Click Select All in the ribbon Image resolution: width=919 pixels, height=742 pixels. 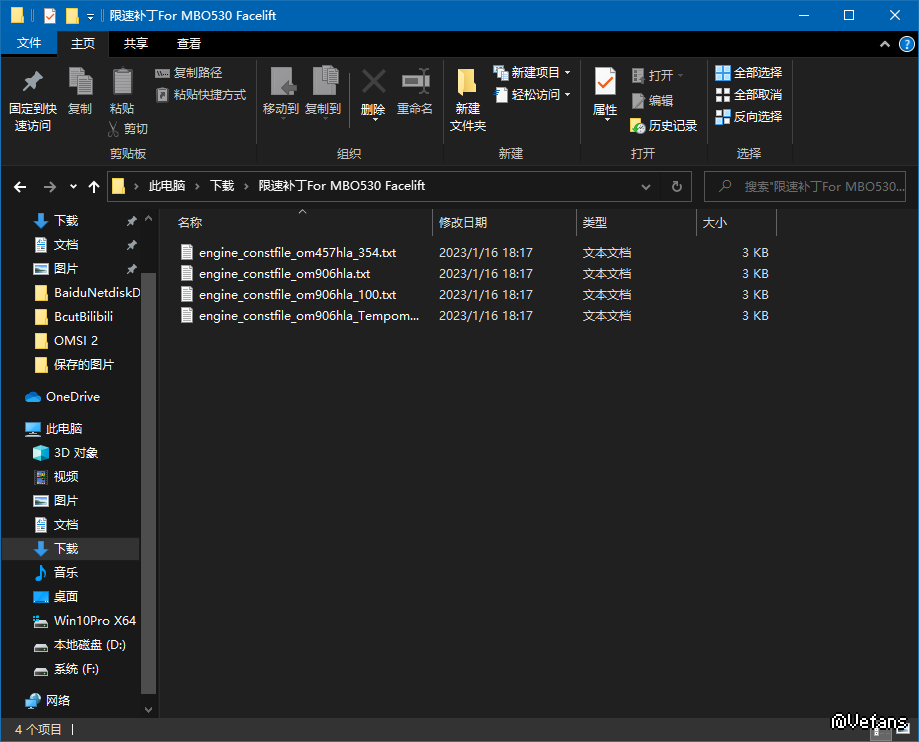tap(749, 73)
